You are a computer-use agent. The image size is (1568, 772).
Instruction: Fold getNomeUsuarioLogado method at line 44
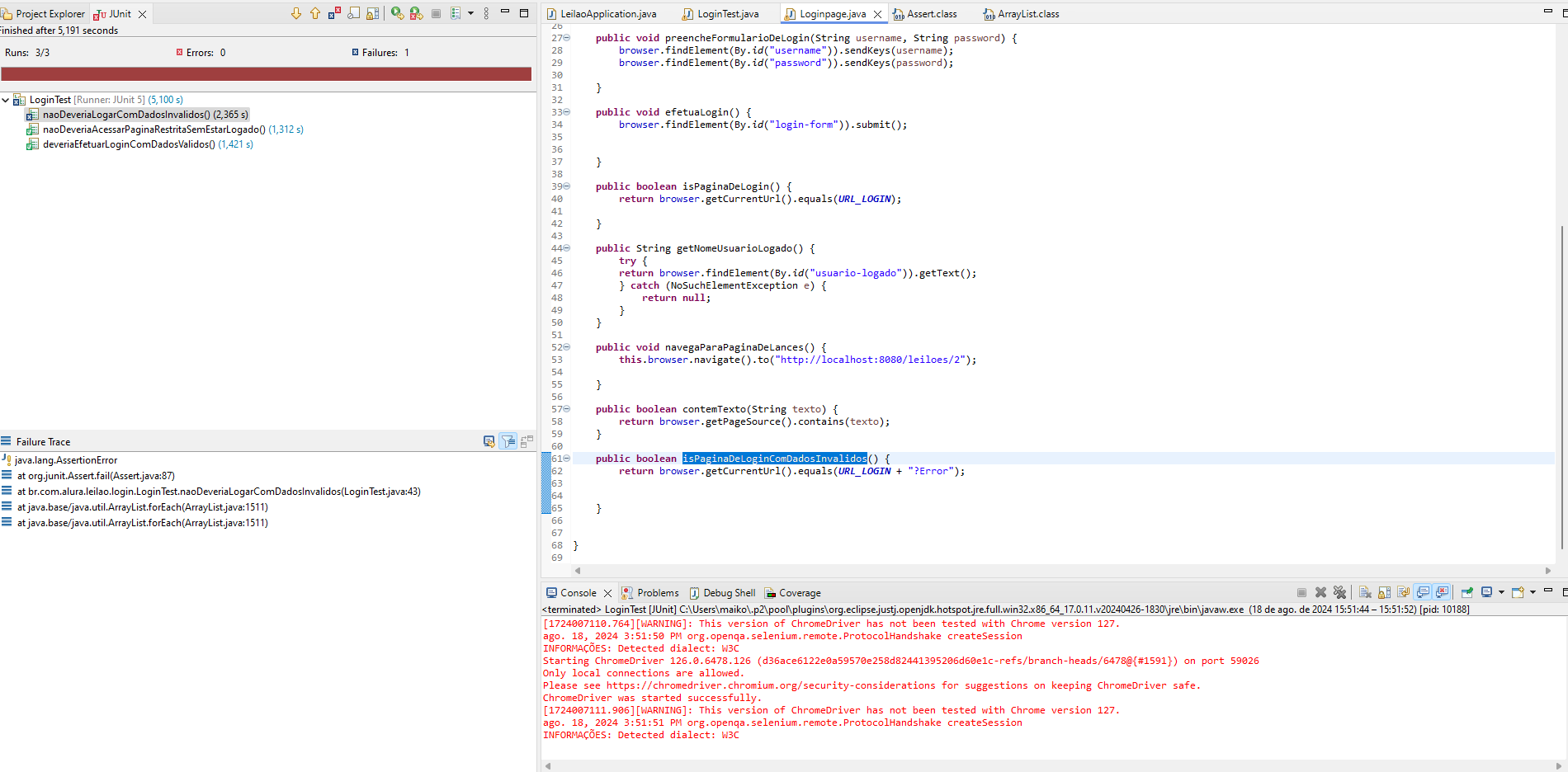pyautogui.click(x=566, y=248)
